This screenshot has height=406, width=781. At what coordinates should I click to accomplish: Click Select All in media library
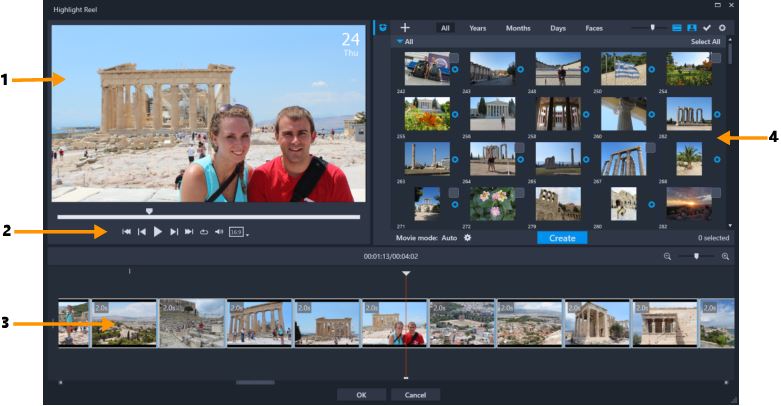coord(704,42)
